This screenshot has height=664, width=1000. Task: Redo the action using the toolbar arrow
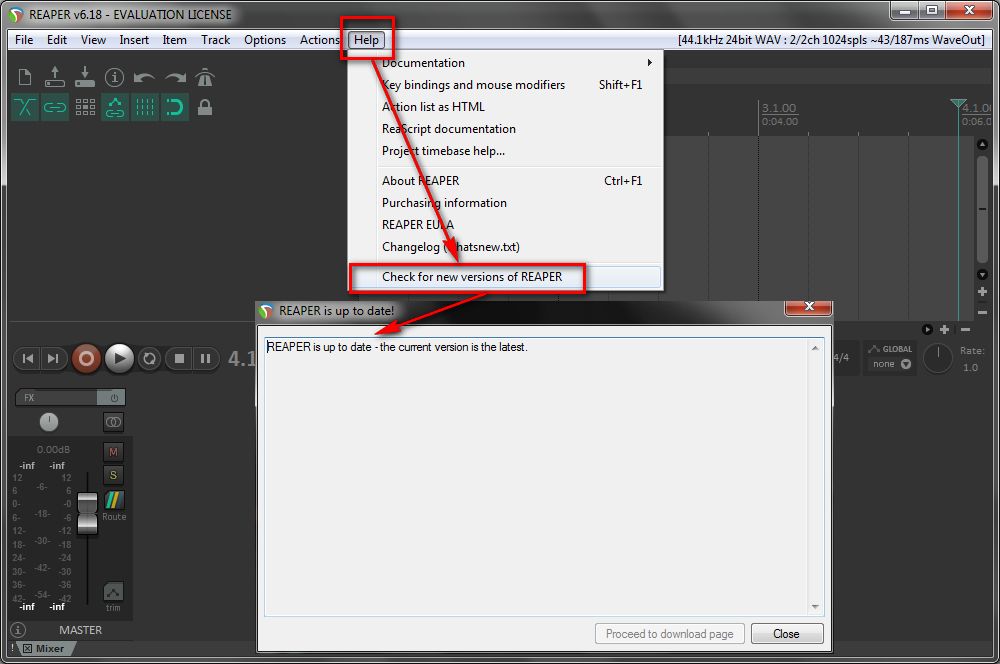pos(175,78)
